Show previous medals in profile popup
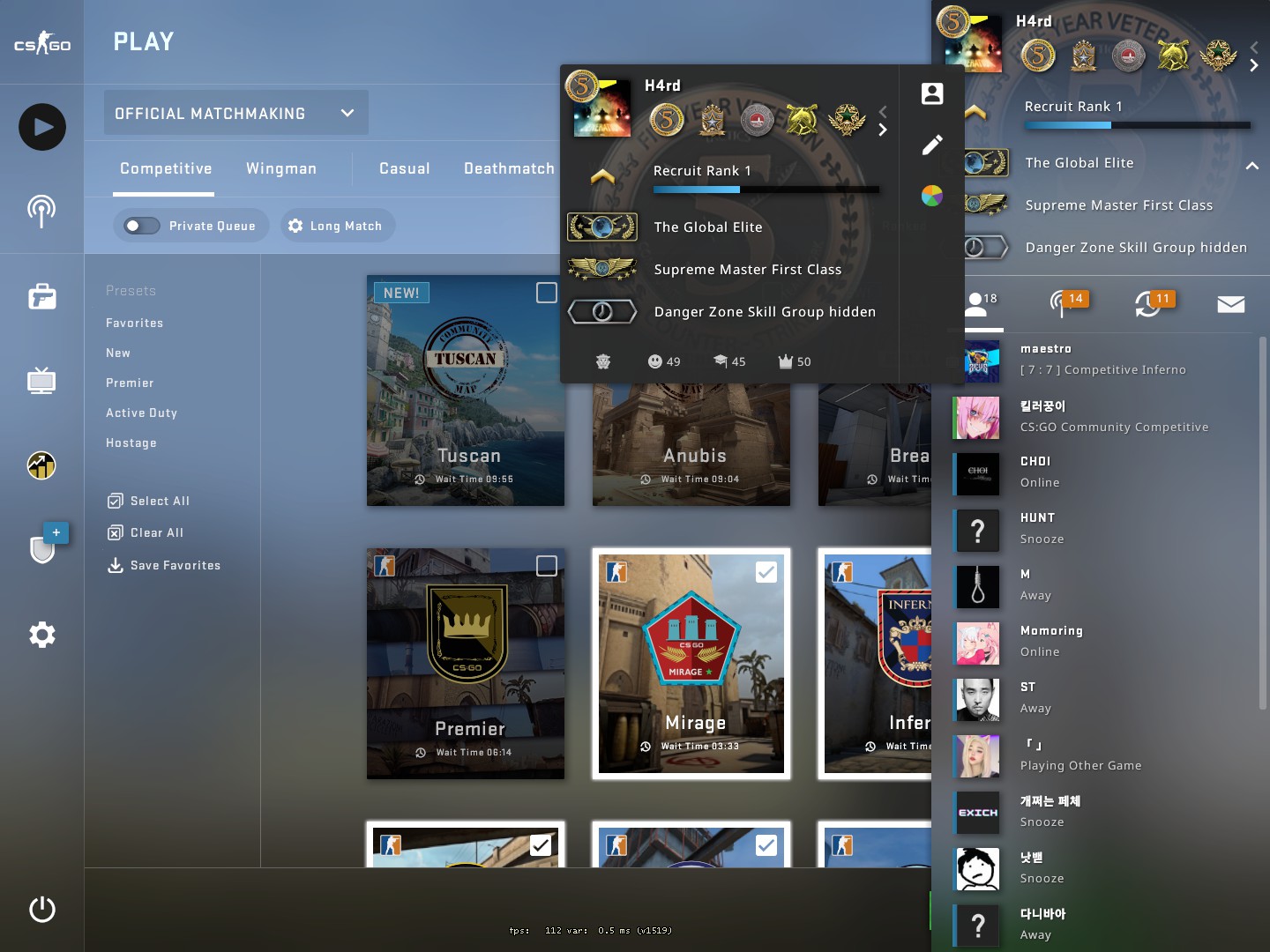This screenshot has width=1270, height=952. tap(882, 112)
